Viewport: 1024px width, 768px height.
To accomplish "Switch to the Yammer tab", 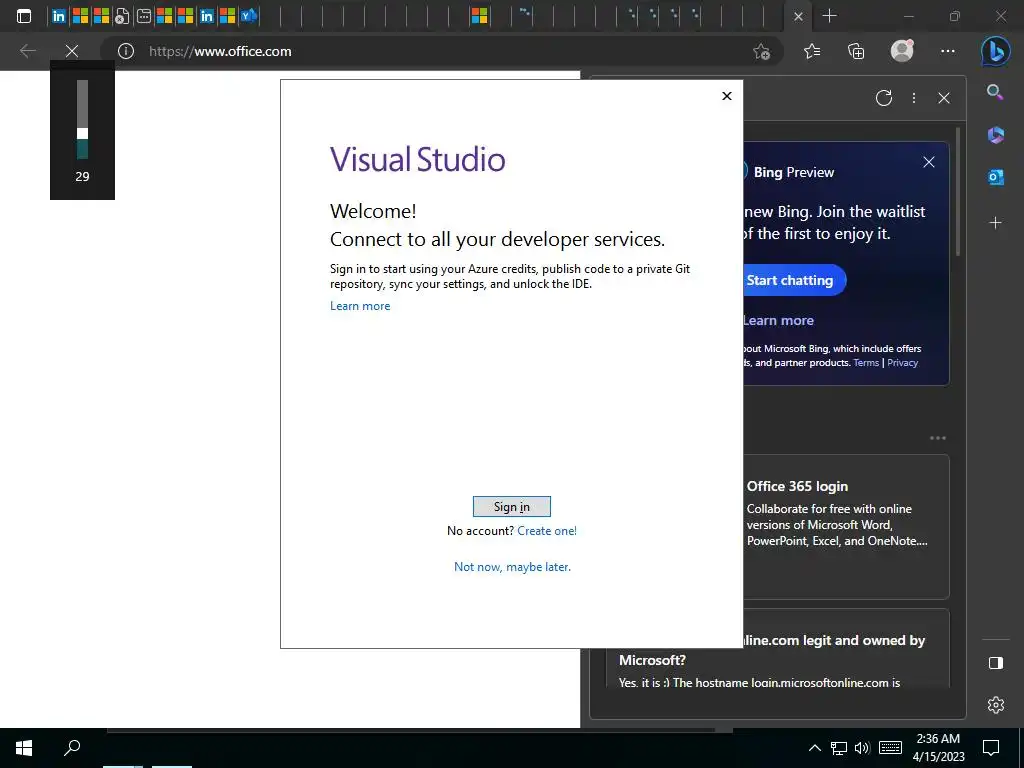I will 249,16.
